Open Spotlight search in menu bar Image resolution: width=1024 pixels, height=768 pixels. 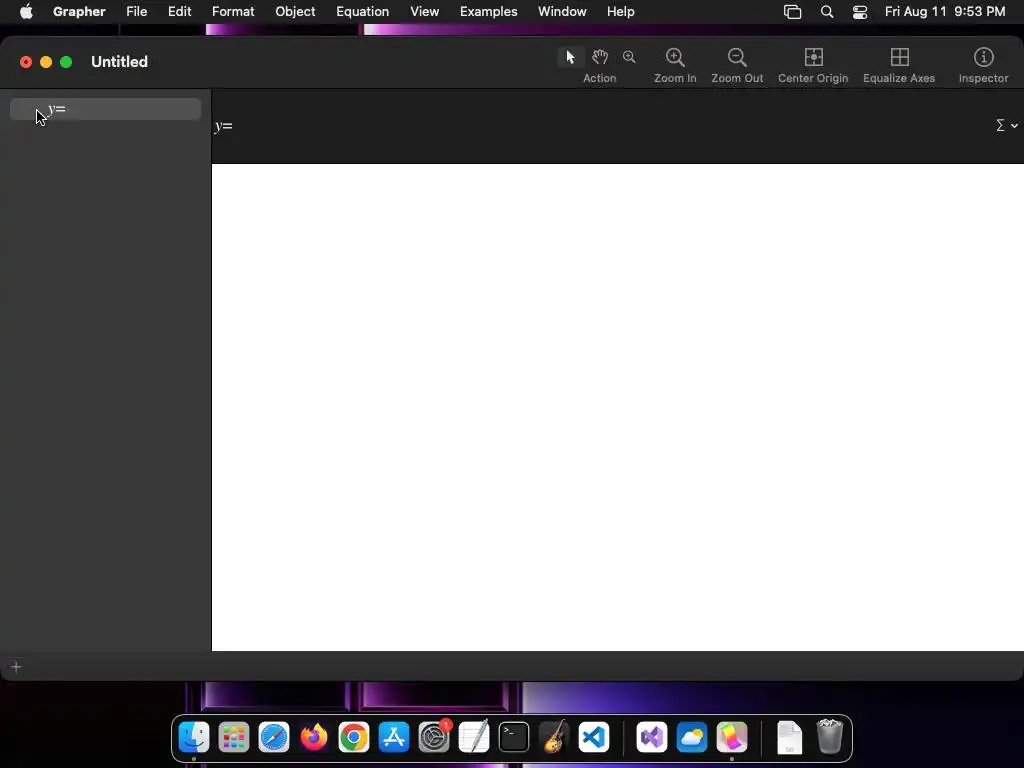(827, 12)
